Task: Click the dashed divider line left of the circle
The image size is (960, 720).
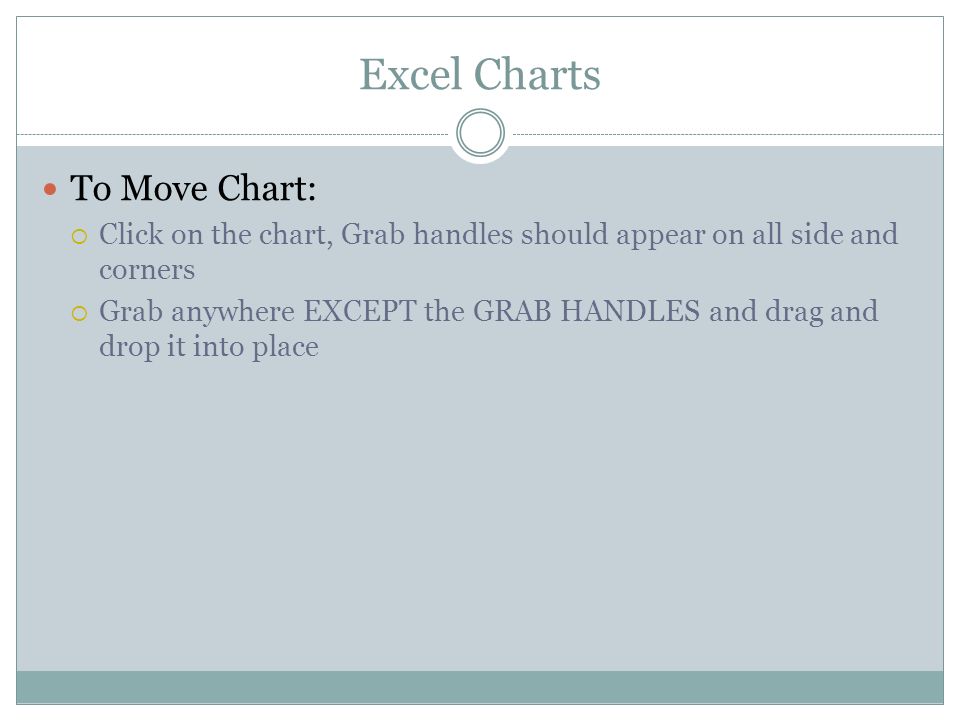Action: 233,134
